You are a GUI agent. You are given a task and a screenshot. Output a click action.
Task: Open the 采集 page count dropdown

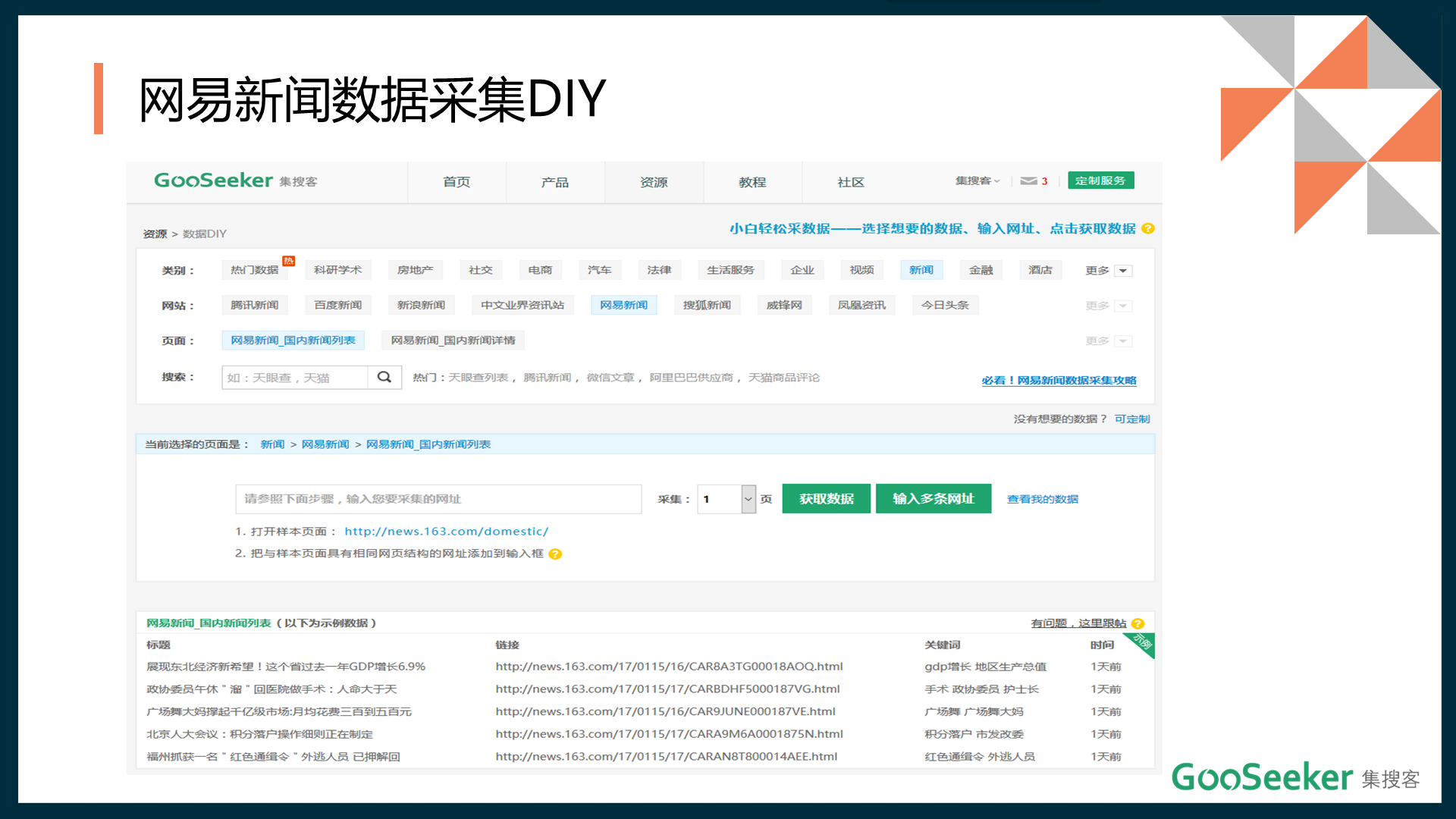(x=748, y=499)
